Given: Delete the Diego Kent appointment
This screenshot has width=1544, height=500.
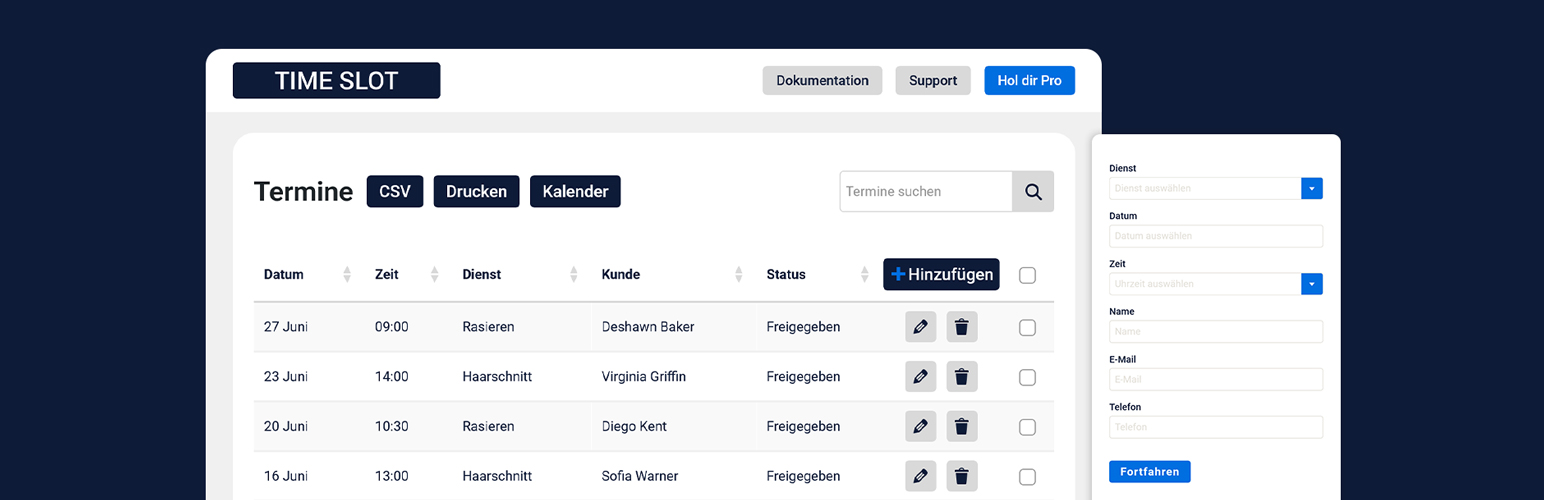Looking at the screenshot, I should [962, 426].
